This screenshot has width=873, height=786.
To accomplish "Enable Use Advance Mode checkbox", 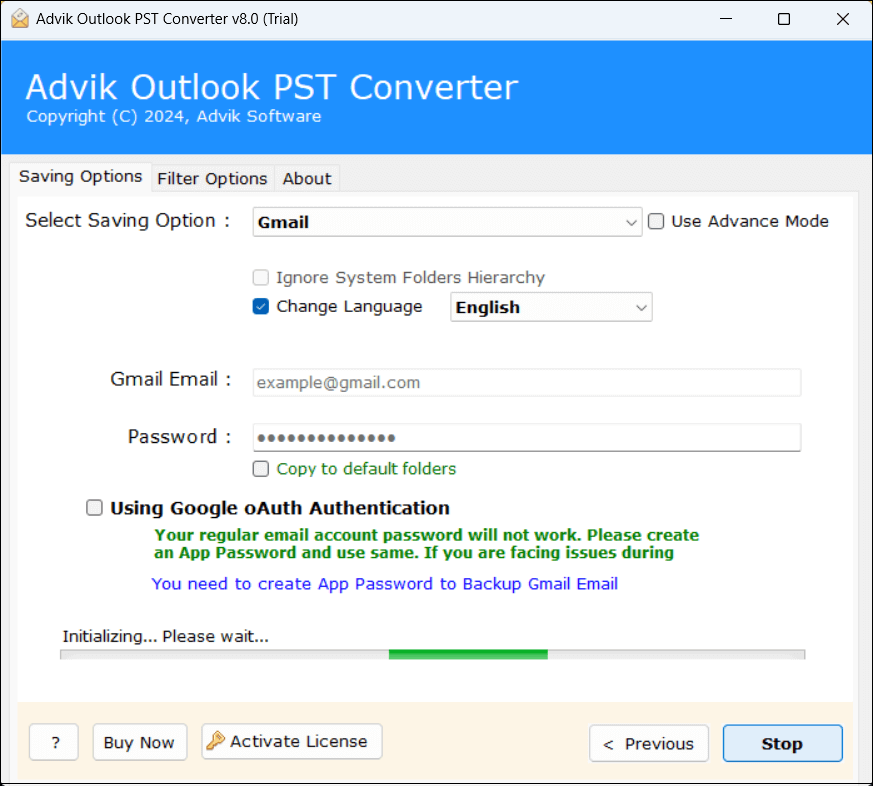I will 656,221.
